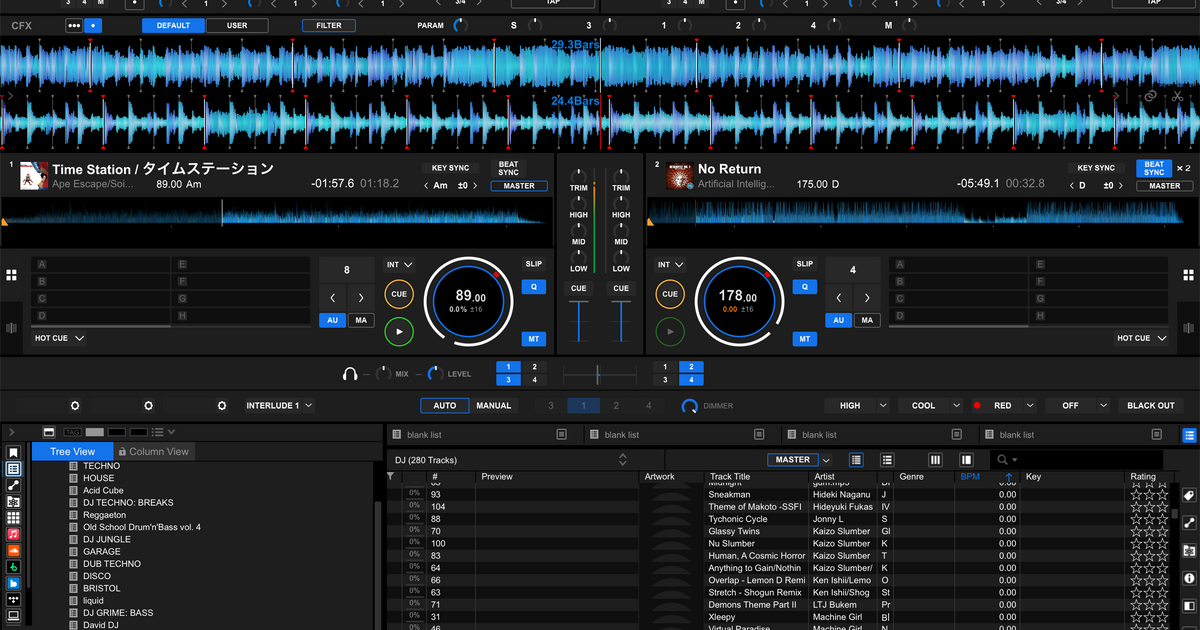Switch lighting to MANUAL mode
The width and height of the screenshot is (1200, 630).
(492, 405)
